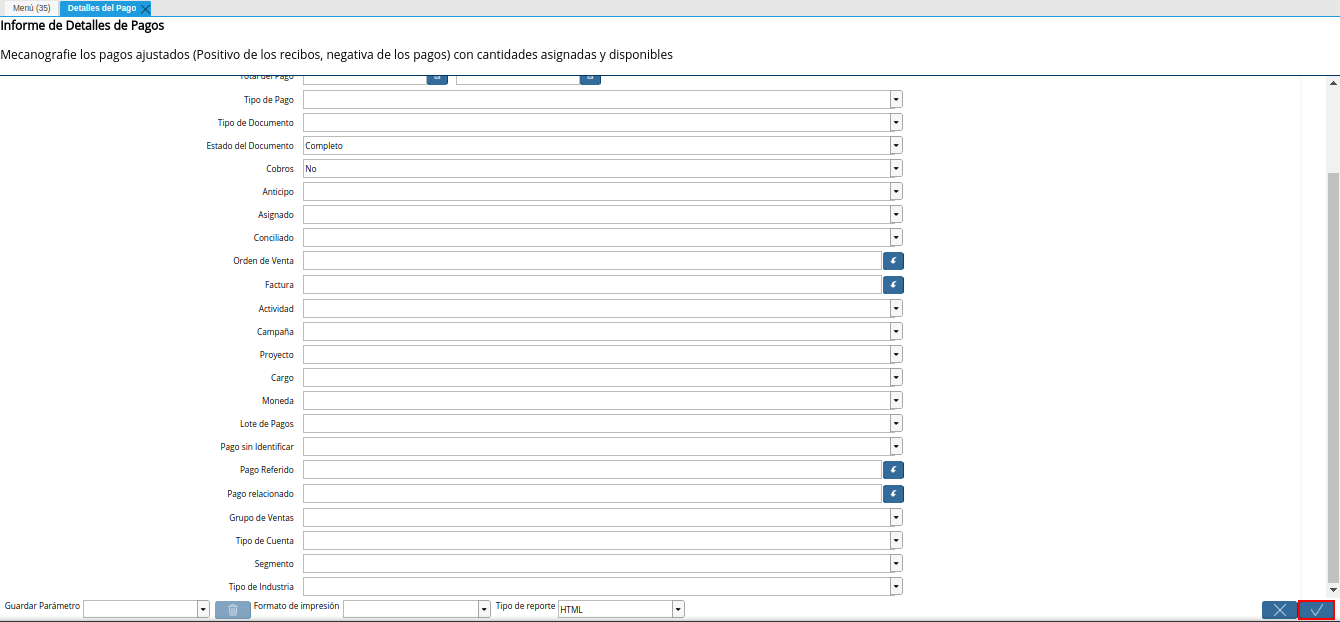
Task: Open Formato de impresión dropdown arrow
Action: [485, 609]
